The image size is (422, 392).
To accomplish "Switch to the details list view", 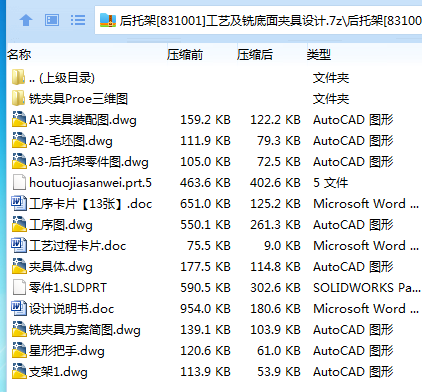I will point(78,20).
